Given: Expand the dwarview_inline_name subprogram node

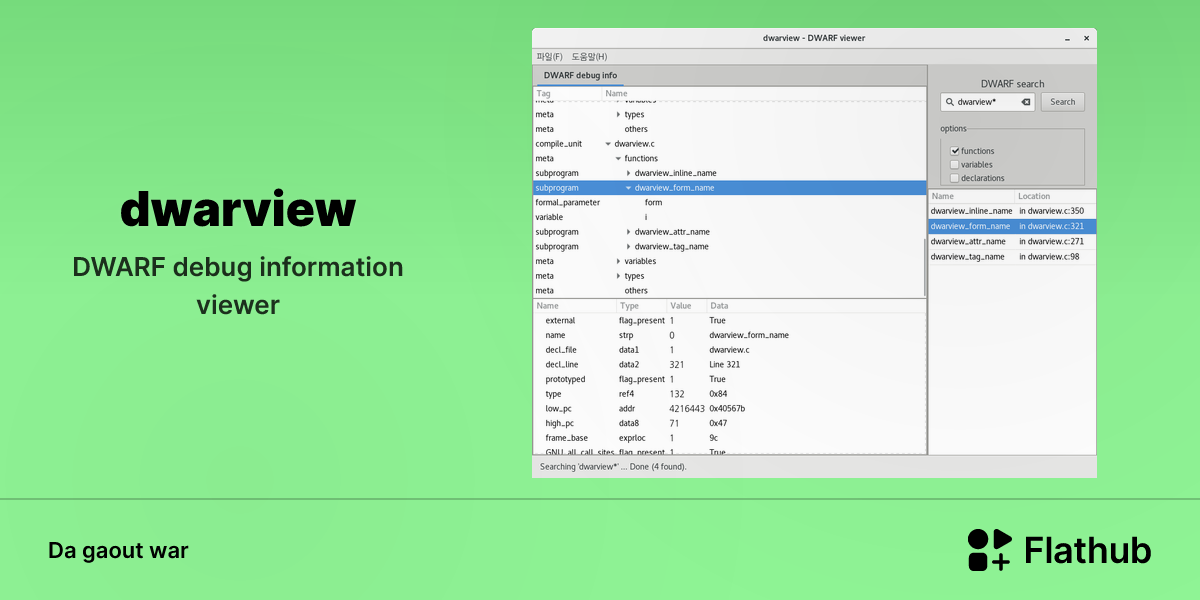Looking at the screenshot, I should pyautogui.click(x=629, y=173).
